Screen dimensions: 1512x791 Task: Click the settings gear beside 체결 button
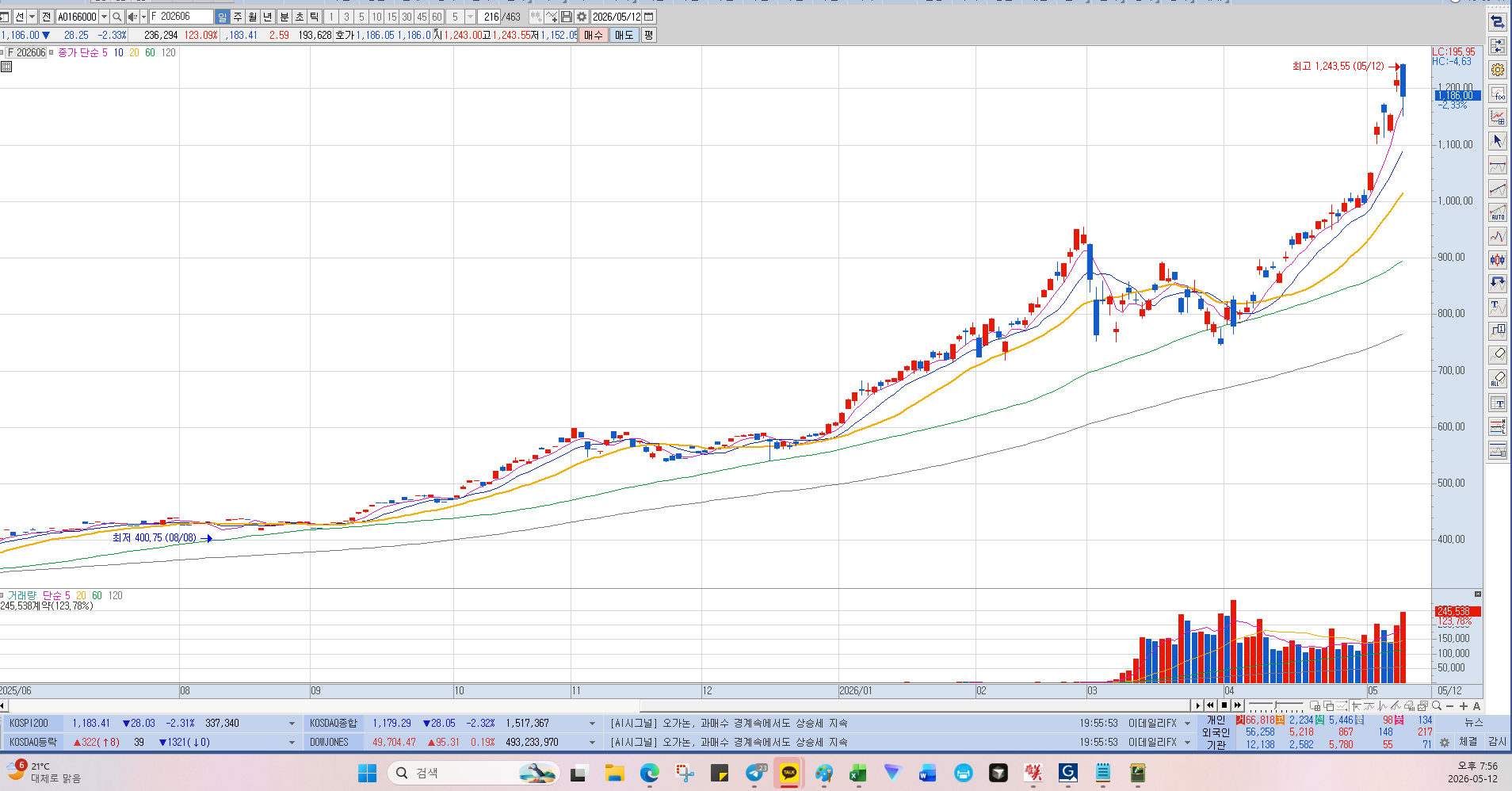click(x=1445, y=743)
